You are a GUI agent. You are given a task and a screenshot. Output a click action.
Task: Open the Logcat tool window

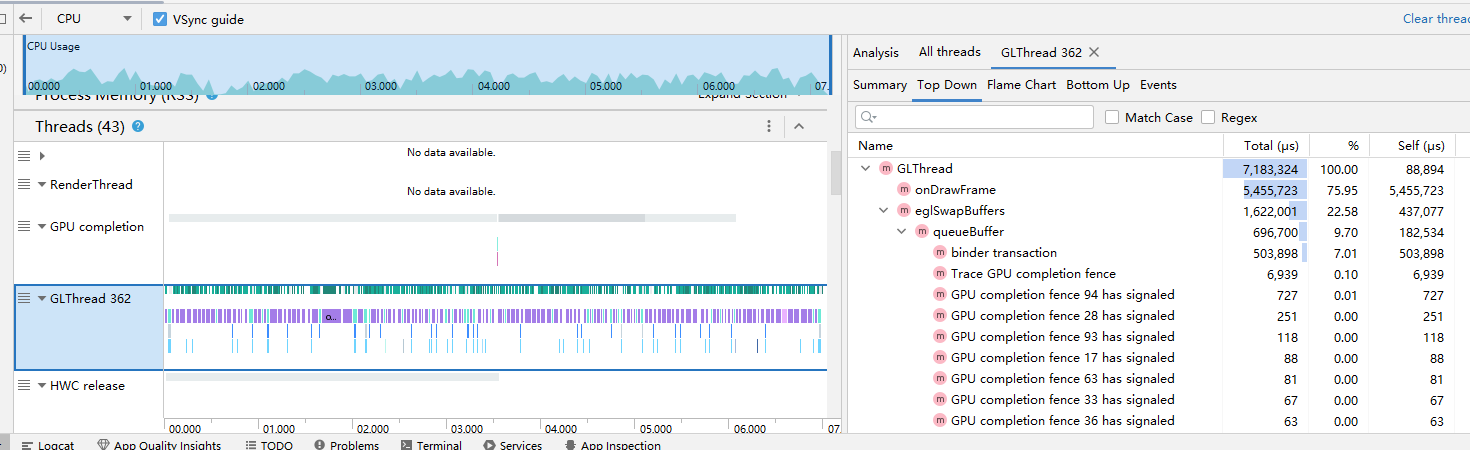[x=47, y=445]
